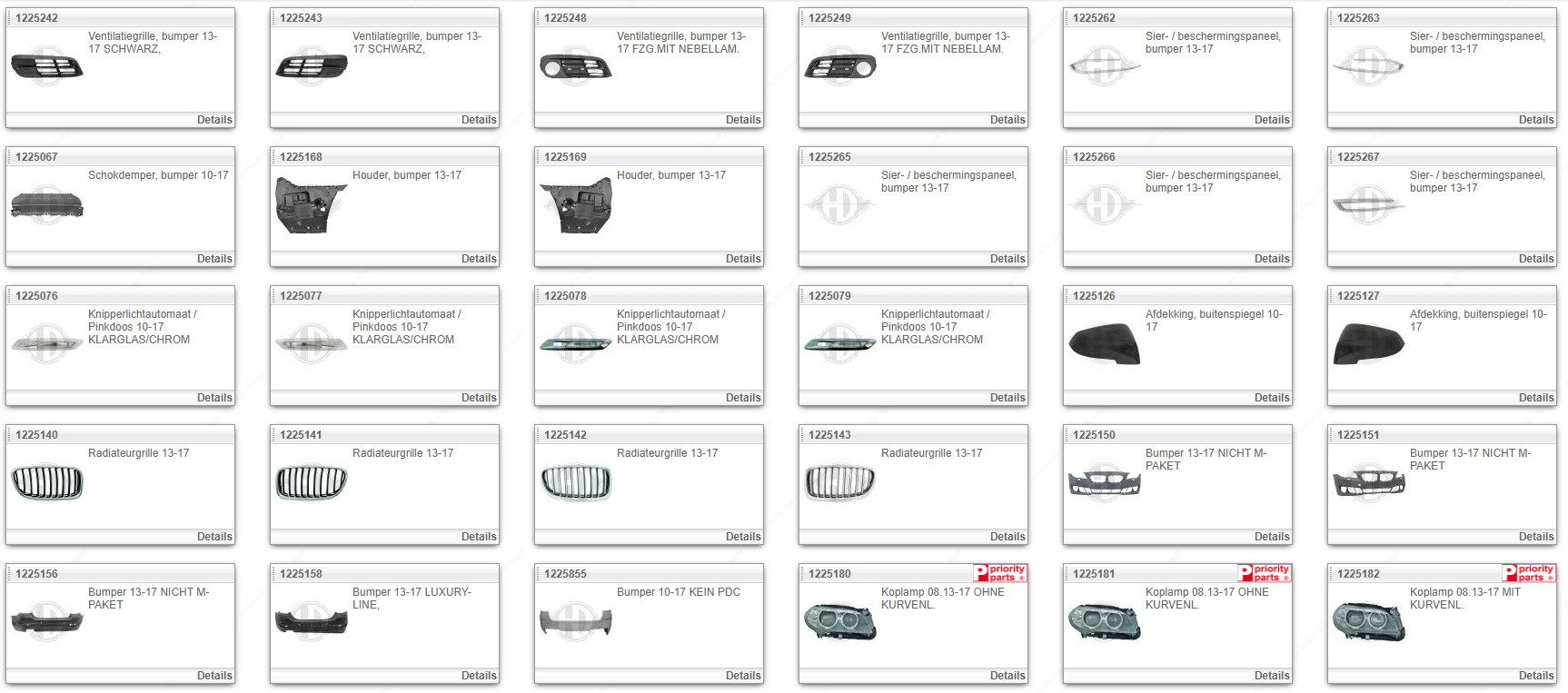
Task: Click Details link of item 1225248
Action: click(x=743, y=120)
